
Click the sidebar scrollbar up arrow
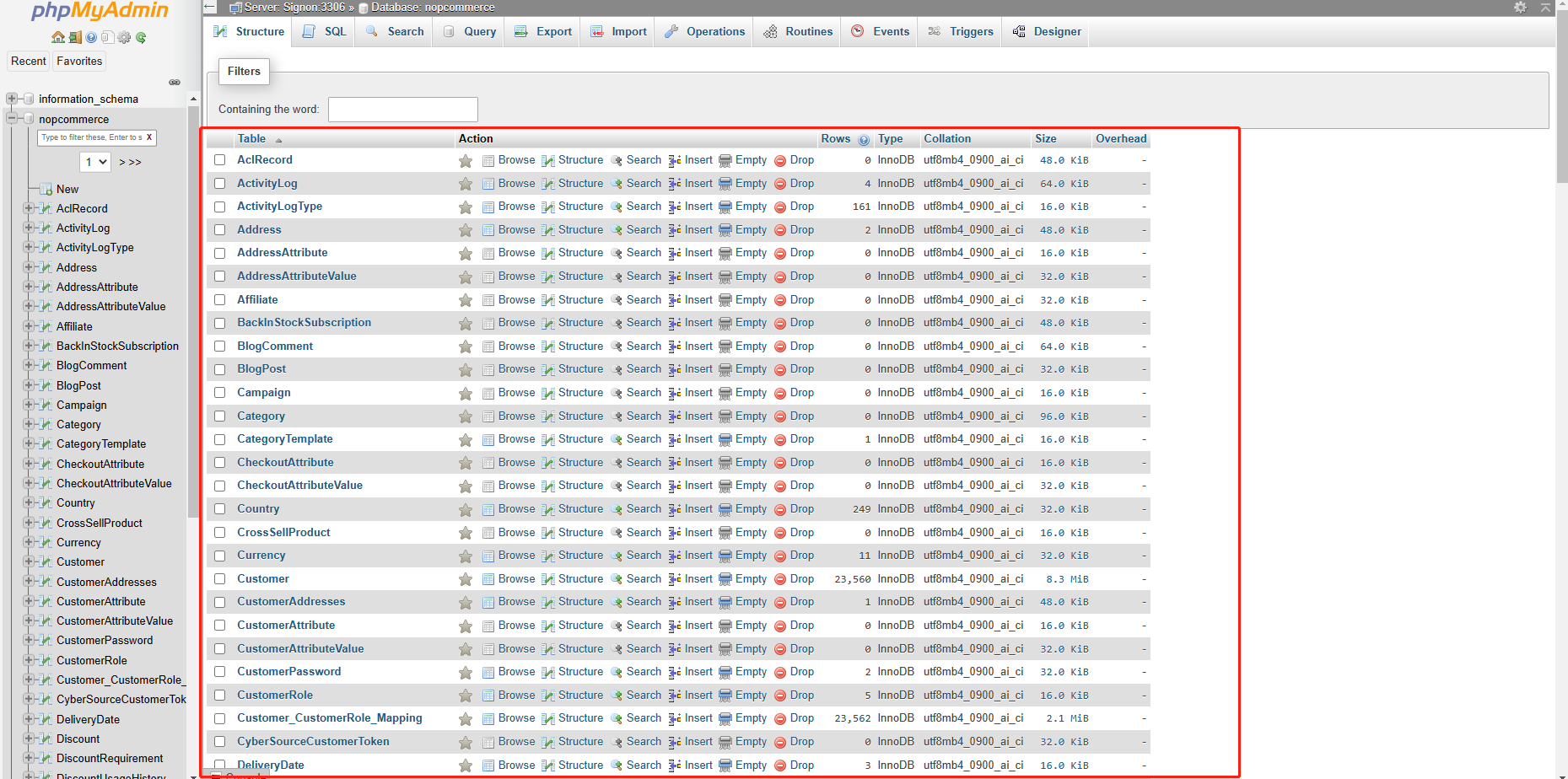click(x=193, y=99)
